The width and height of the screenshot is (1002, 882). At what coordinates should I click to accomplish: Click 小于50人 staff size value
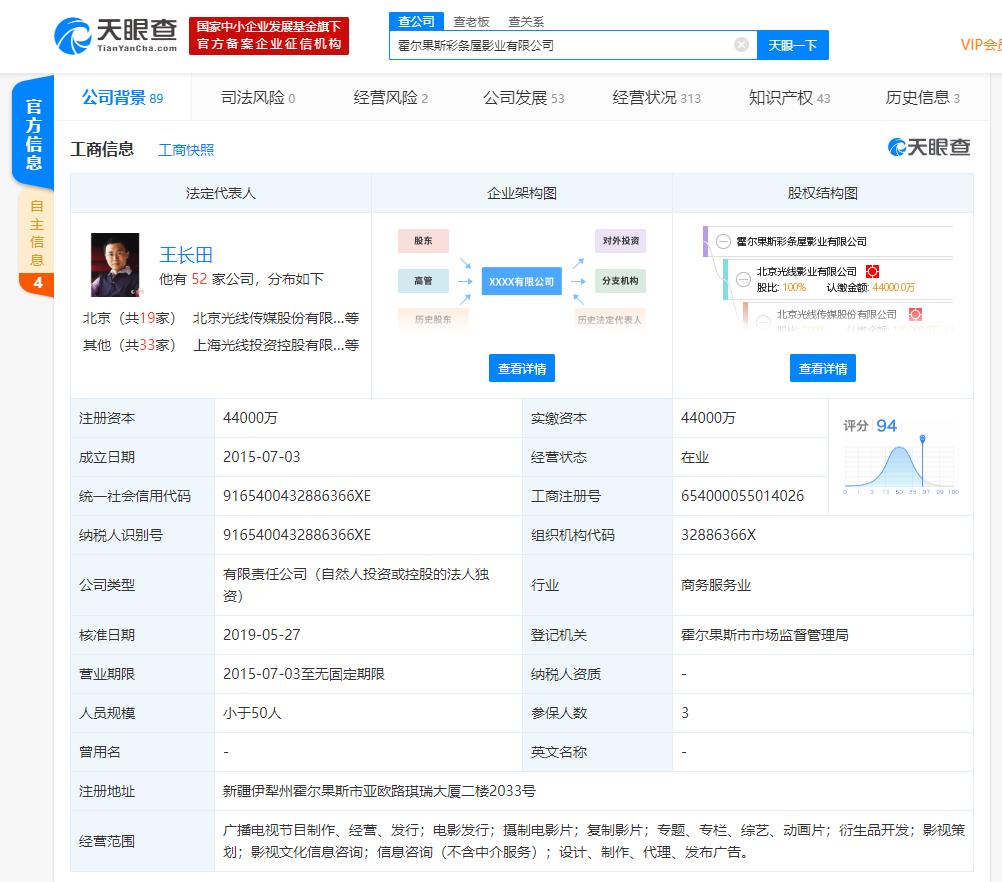252,713
